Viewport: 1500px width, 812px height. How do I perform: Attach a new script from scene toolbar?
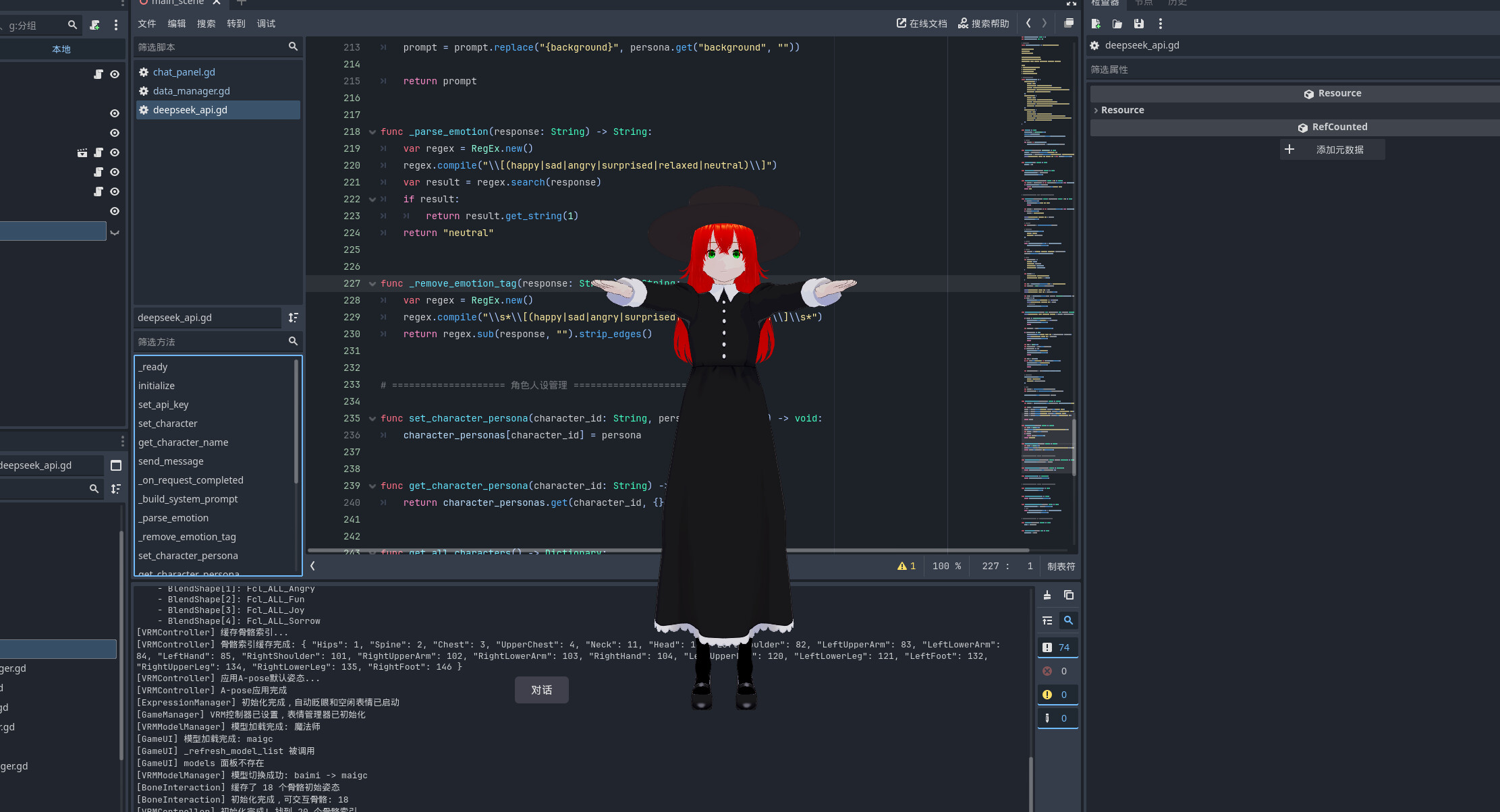coord(94,25)
